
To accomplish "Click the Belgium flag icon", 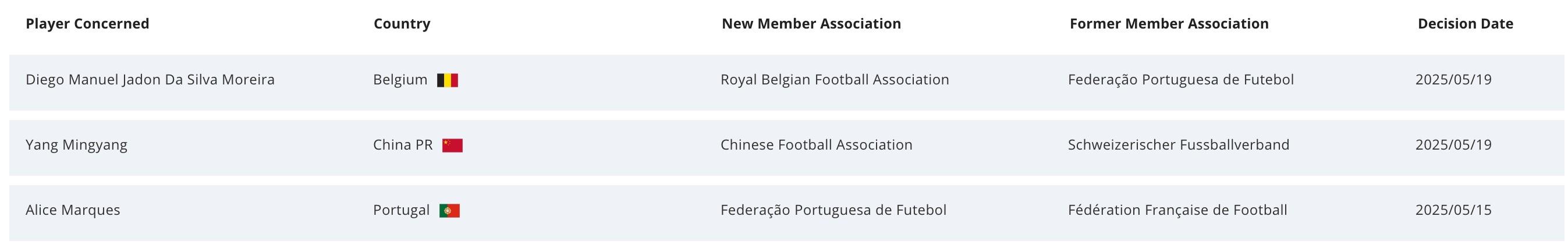I will 448,80.
